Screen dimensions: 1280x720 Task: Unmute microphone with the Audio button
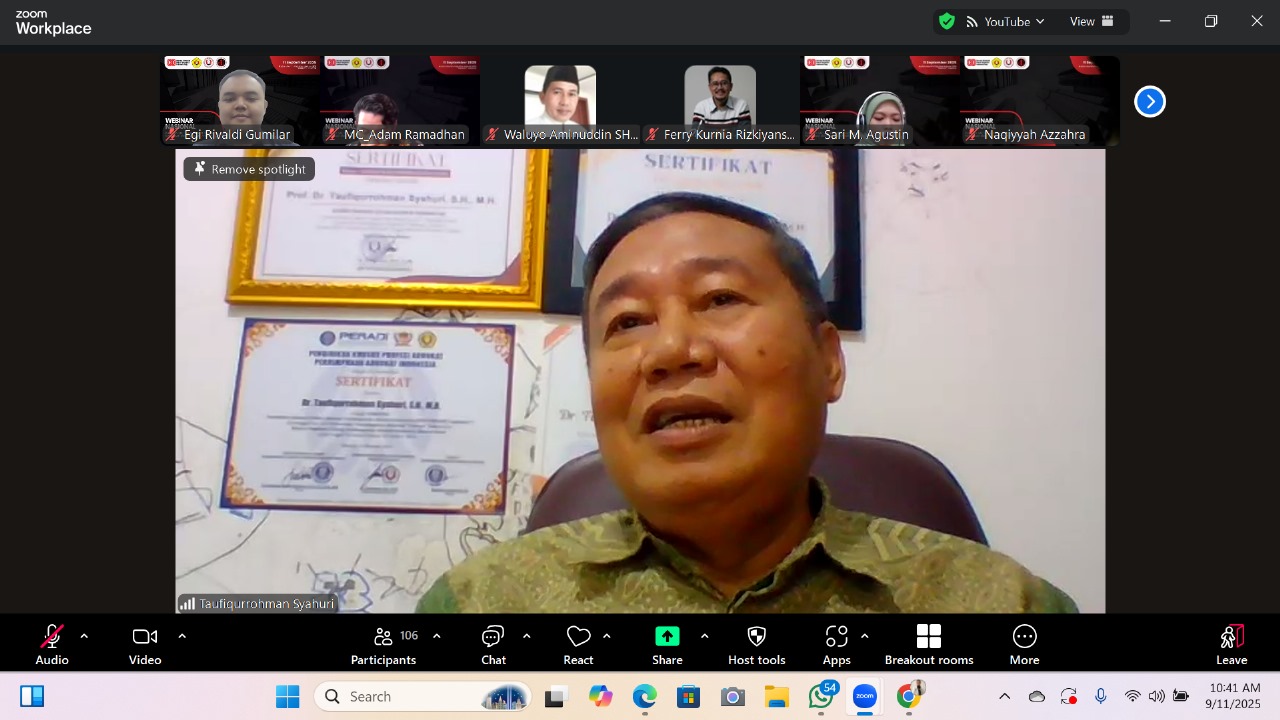pos(52,645)
